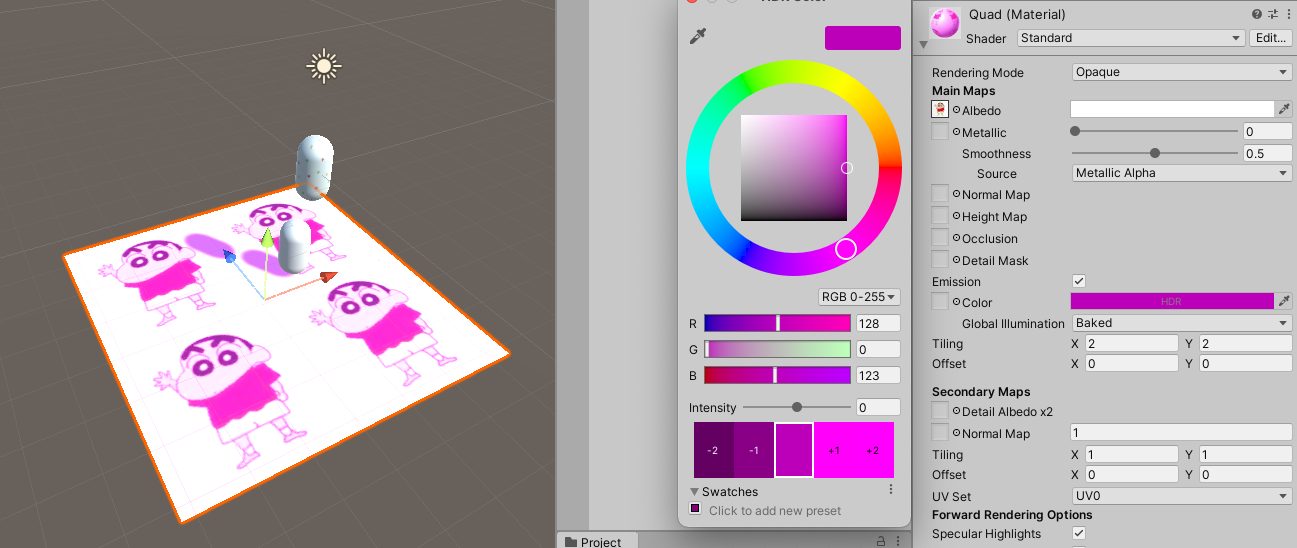Image resolution: width=1297 pixels, height=548 pixels.
Task: Open the Source Metallic Alpha dropdown
Action: coord(1182,173)
